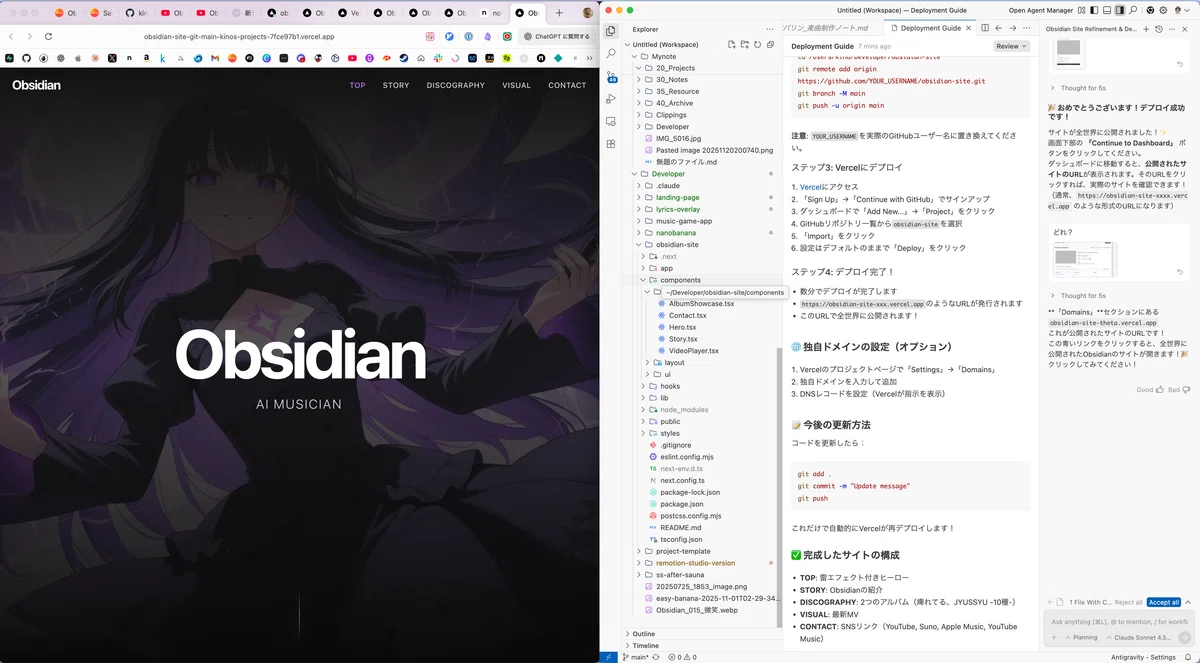The height and width of the screenshot is (663, 1200).
Task: Open the Extensions view in activity bar
Action: 611,144
